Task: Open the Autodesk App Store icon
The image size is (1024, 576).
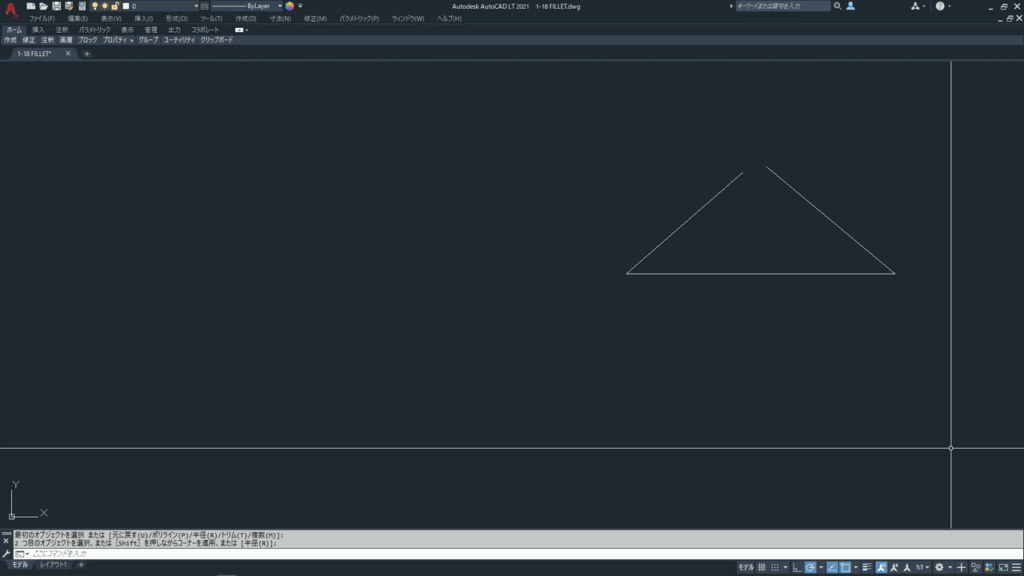Action: (x=915, y=6)
